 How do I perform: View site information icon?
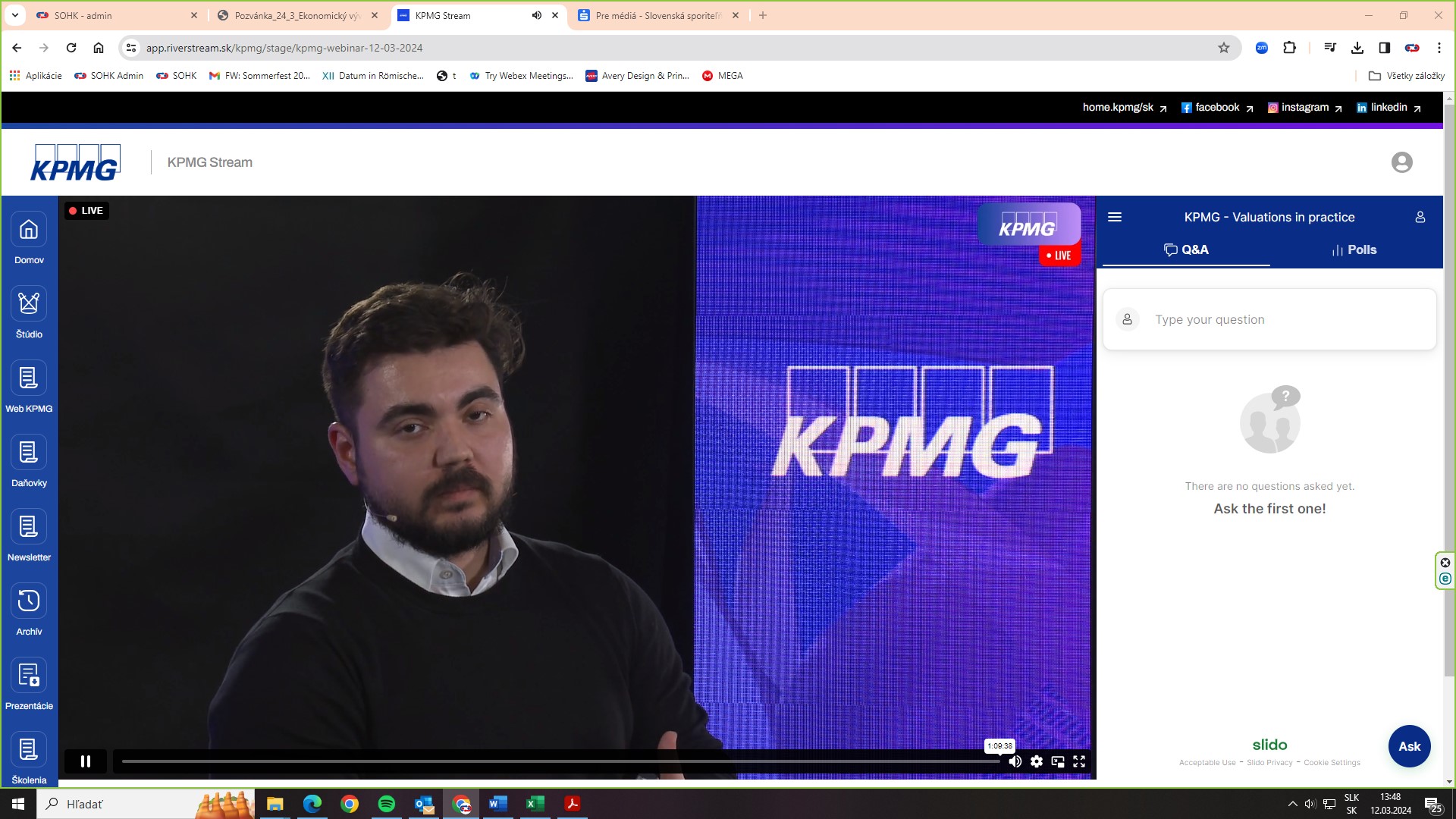(x=131, y=48)
